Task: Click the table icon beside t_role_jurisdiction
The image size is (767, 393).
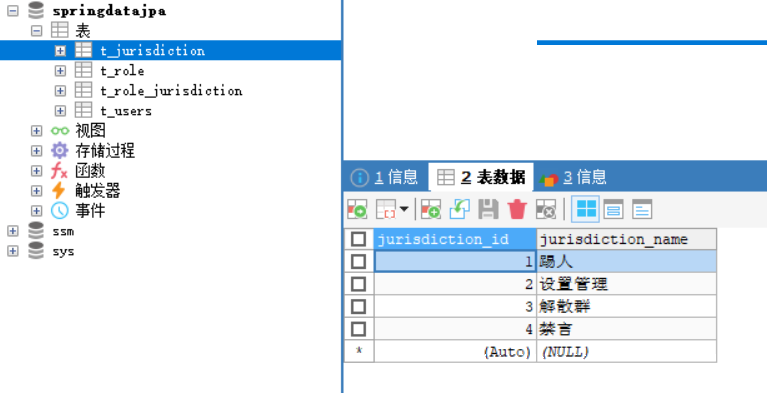Action: [84, 91]
